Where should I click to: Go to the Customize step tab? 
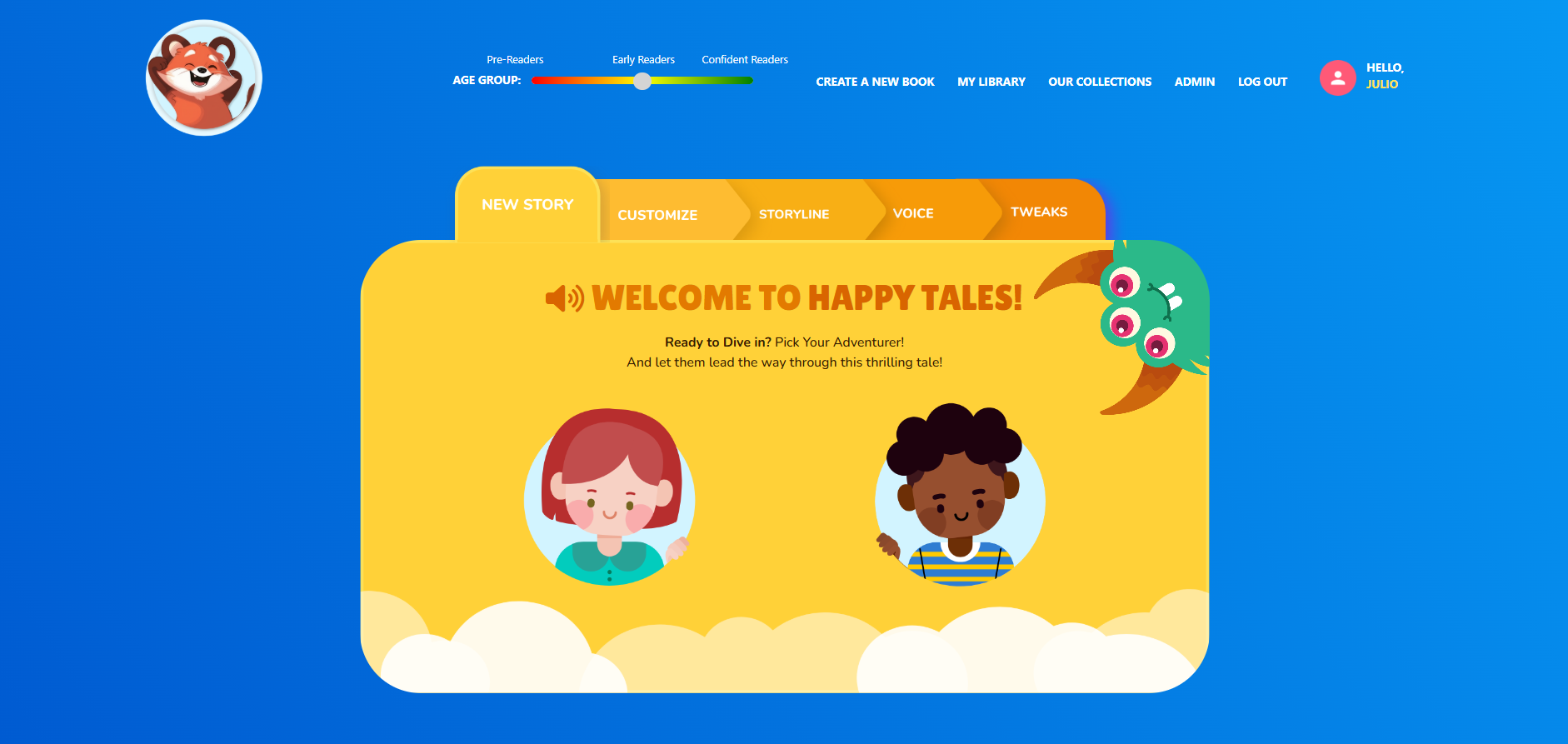click(x=657, y=214)
